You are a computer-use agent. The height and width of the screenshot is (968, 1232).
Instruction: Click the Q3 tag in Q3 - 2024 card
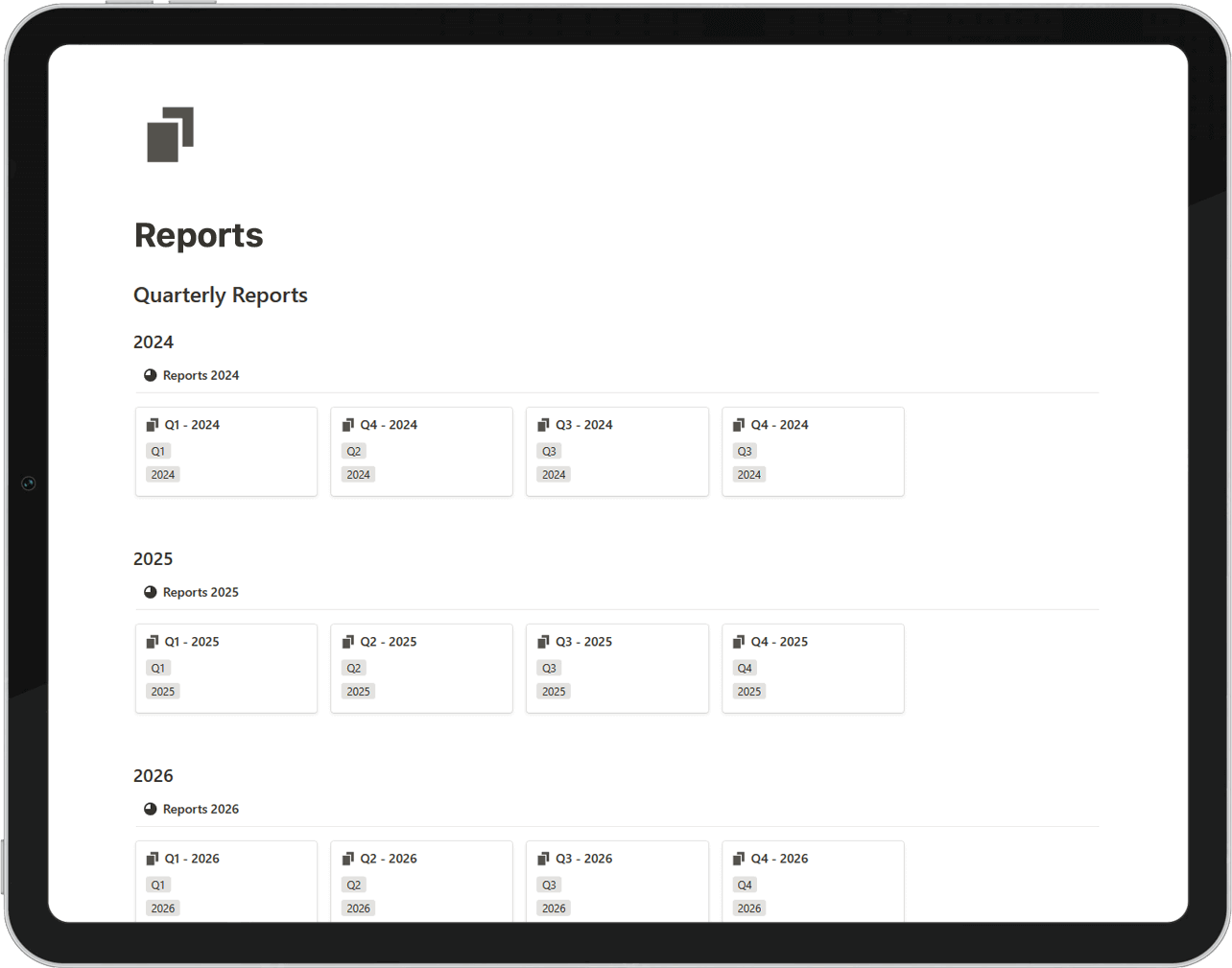[550, 451]
